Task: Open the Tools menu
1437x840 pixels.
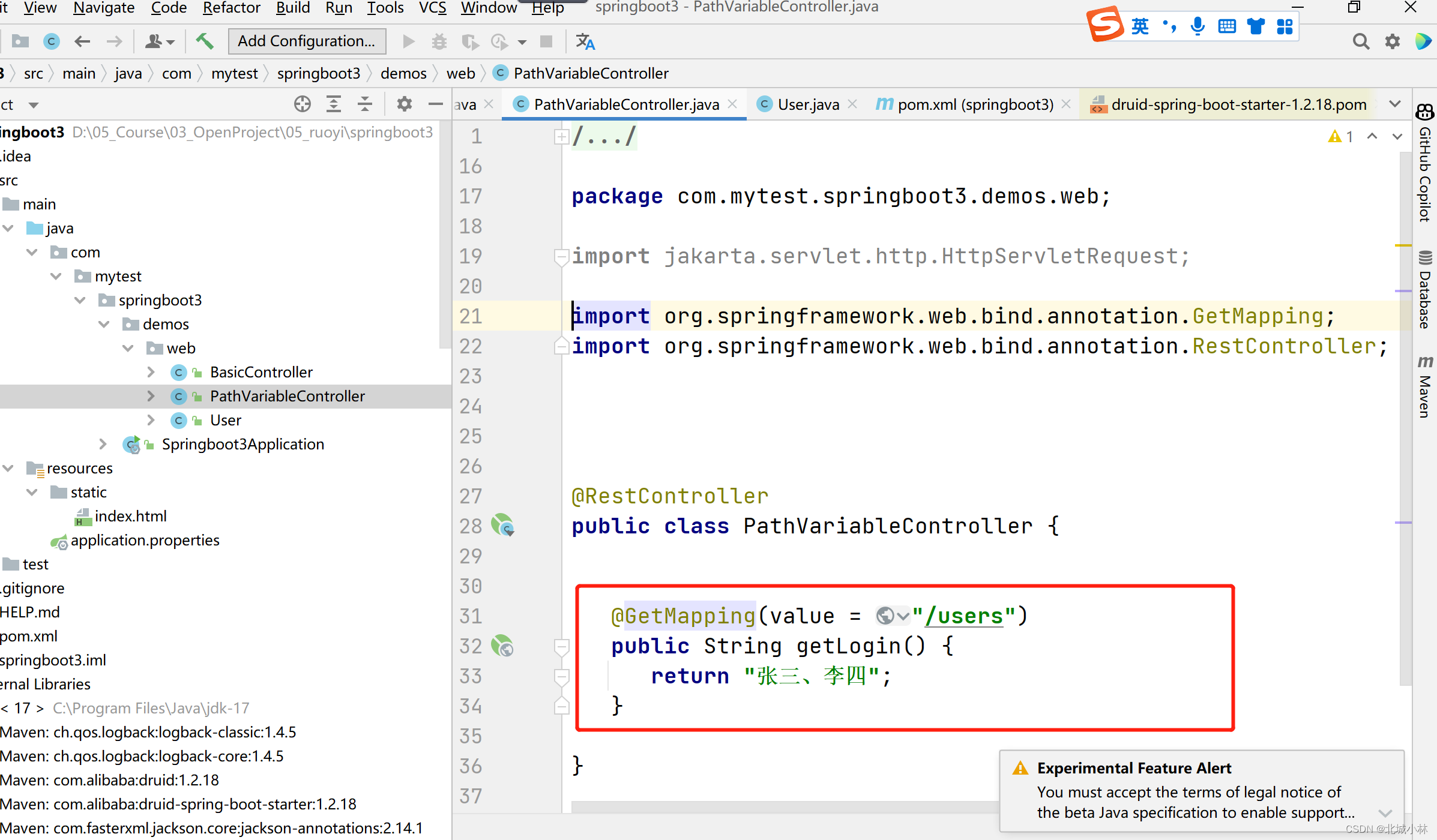Action: pyautogui.click(x=385, y=8)
